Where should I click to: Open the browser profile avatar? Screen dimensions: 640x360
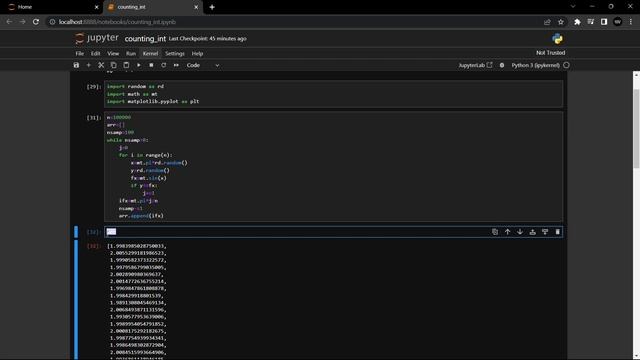[618, 22]
